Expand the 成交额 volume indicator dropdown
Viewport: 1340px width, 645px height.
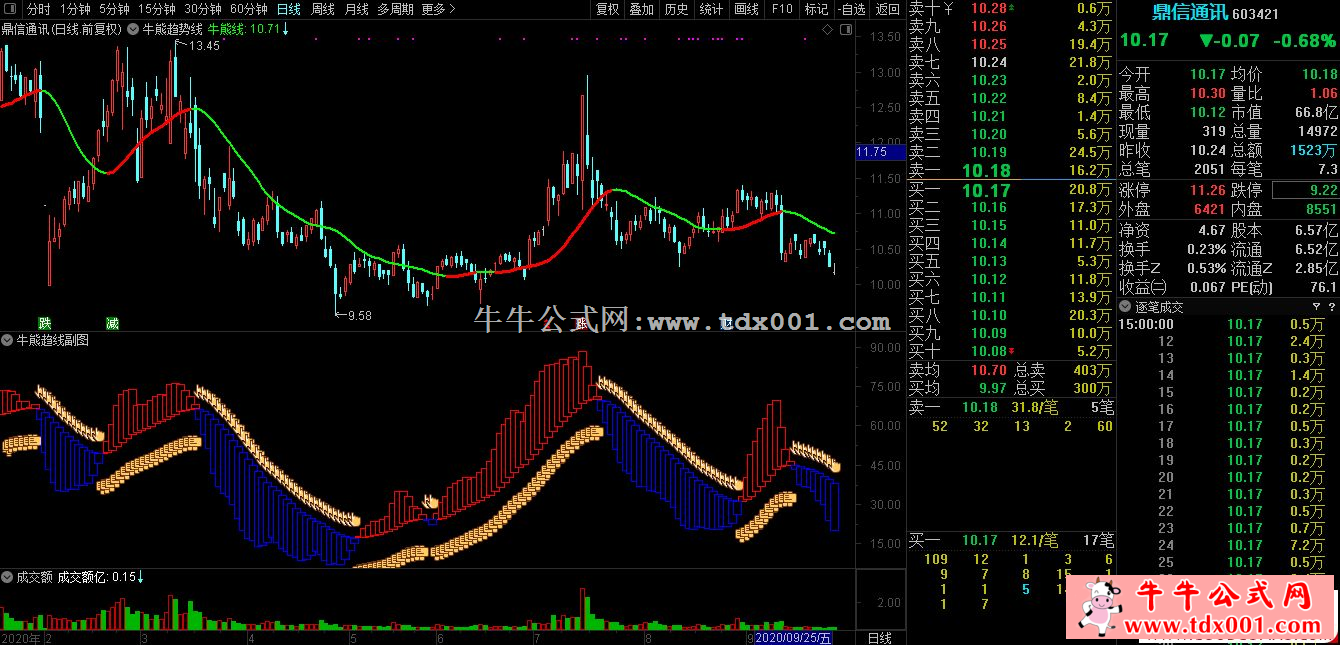[7, 576]
